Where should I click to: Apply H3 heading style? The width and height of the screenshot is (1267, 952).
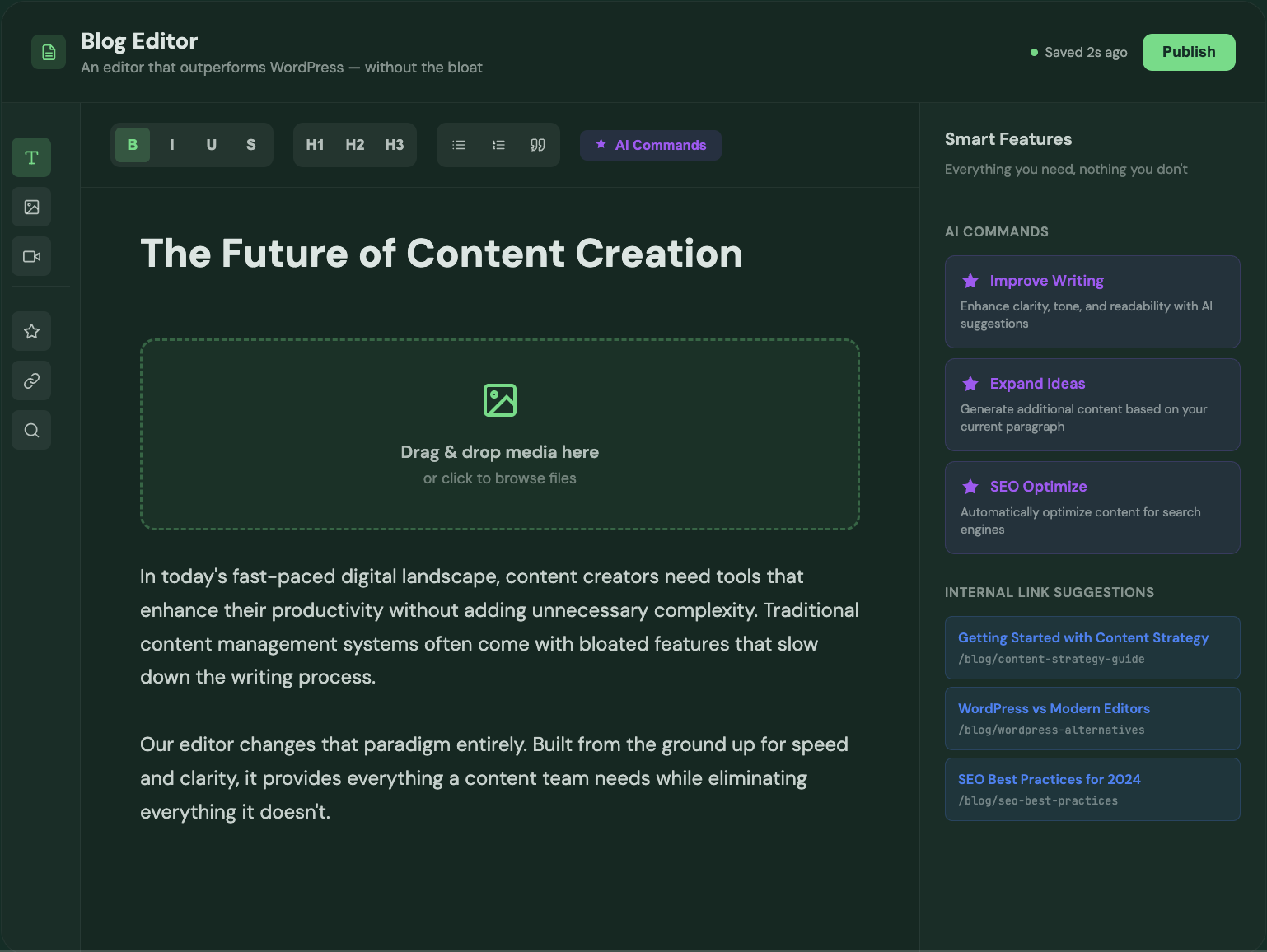click(x=395, y=145)
